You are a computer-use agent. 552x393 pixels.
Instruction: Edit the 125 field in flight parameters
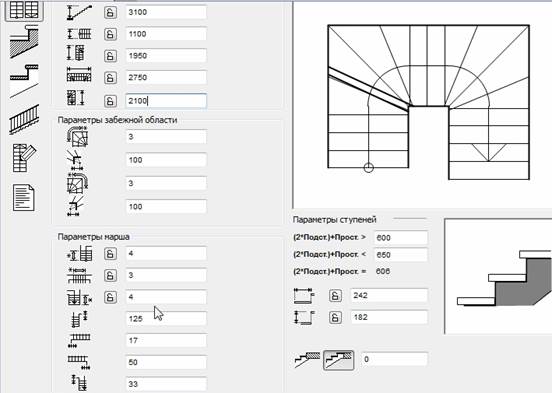[166, 319]
